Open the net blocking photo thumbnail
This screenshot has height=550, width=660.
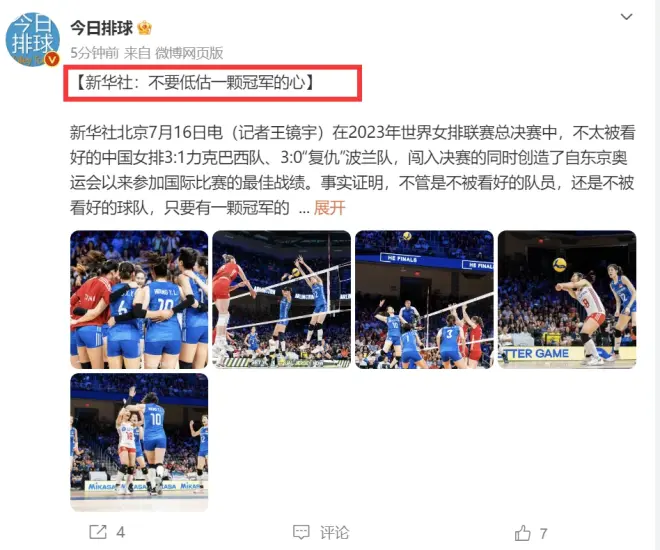coord(282,300)
